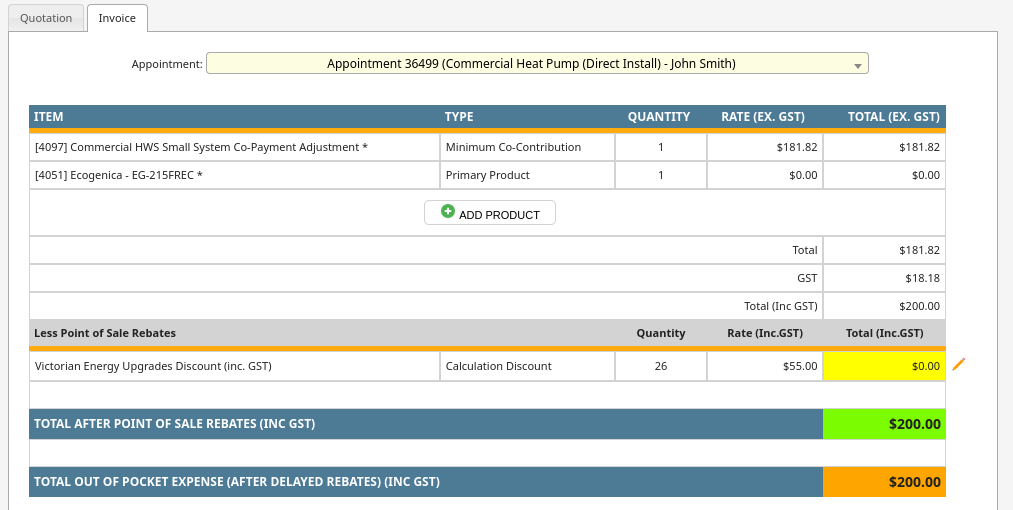Screen dimensions: 1013x510
Task: Edit the discount quantity of 26
Action: click(660, 366)
